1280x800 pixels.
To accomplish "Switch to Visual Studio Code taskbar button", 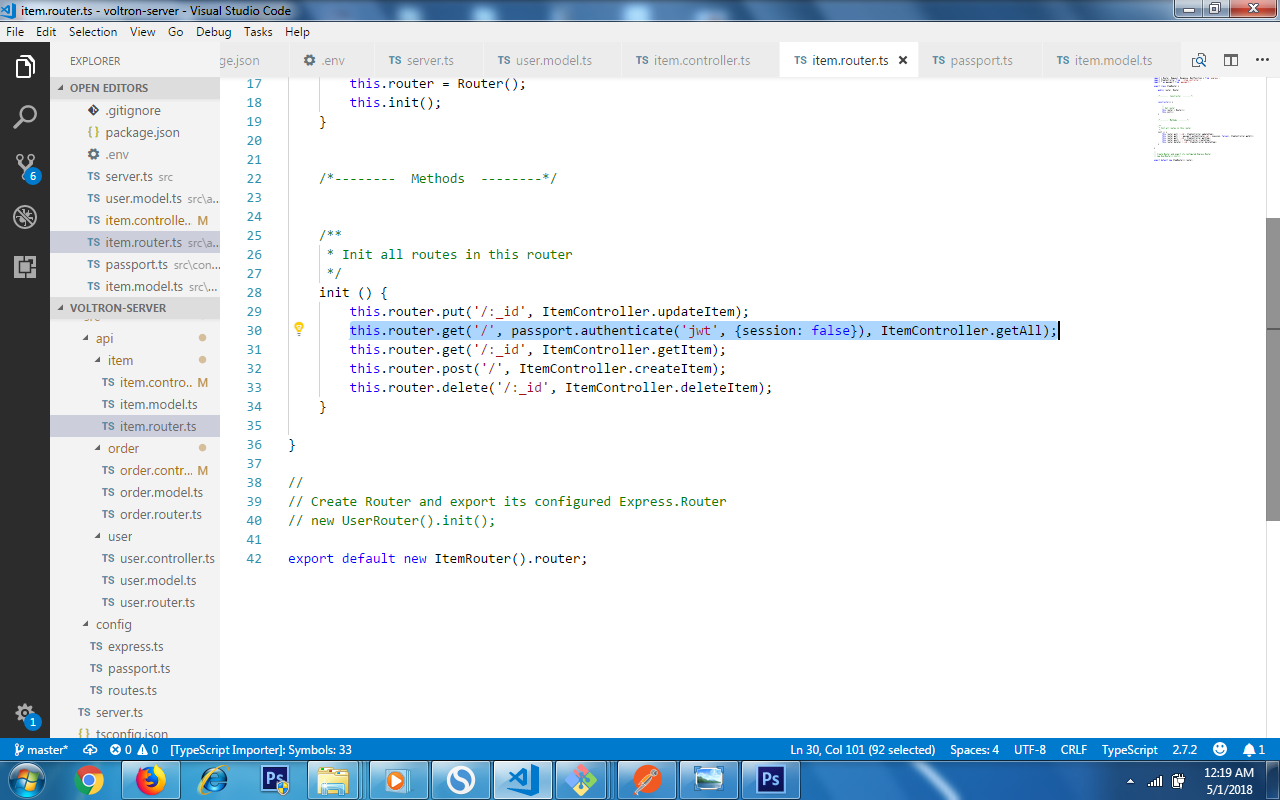I will 522,780.
